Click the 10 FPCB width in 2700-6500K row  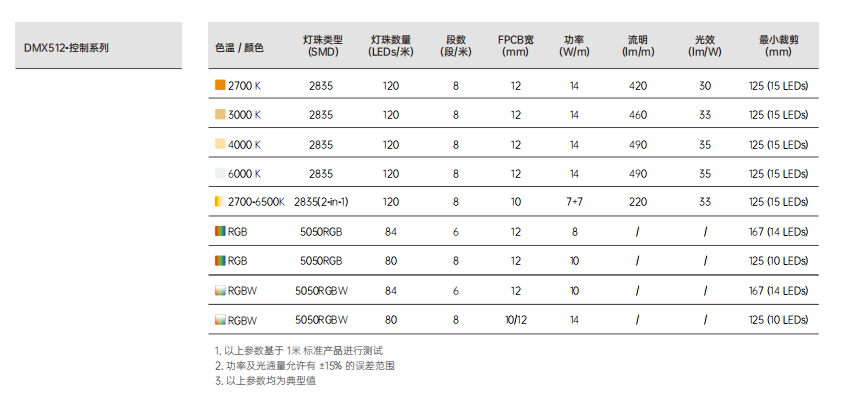pos(515,202)
